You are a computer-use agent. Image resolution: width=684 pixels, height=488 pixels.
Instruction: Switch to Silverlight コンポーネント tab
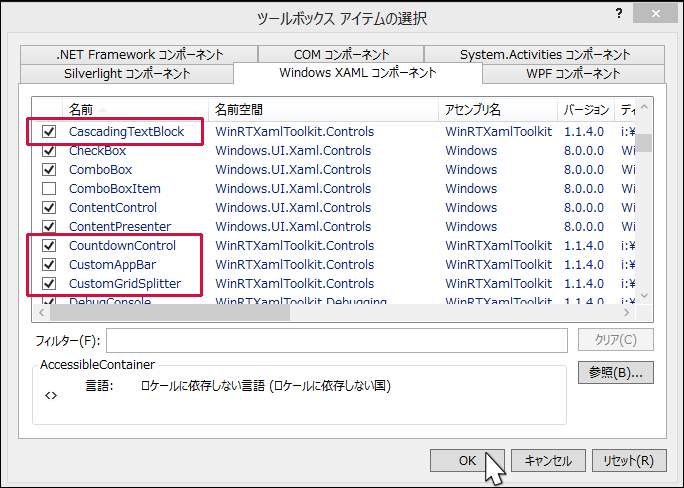pyautogui.click(x=127, y=73)
